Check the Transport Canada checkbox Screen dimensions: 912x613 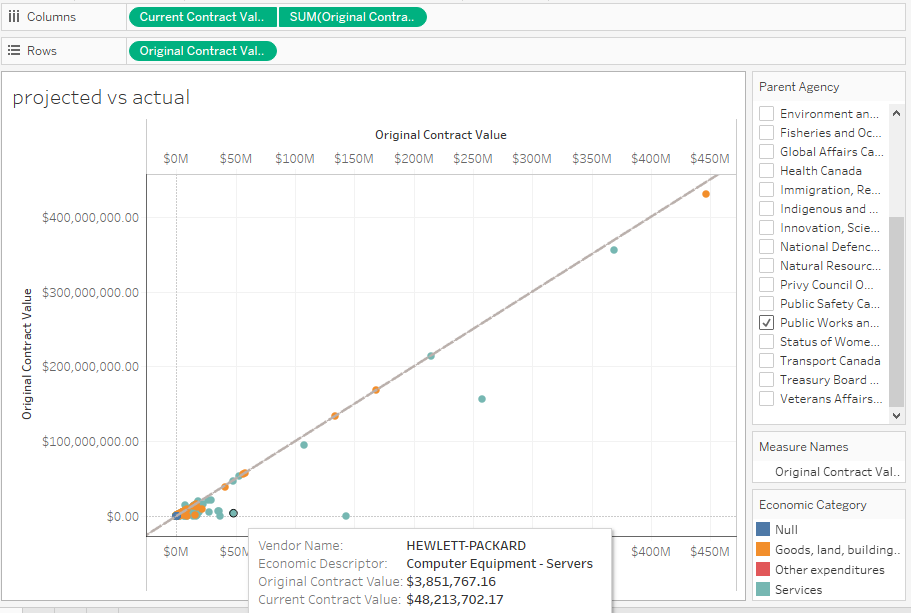(766, 360)
